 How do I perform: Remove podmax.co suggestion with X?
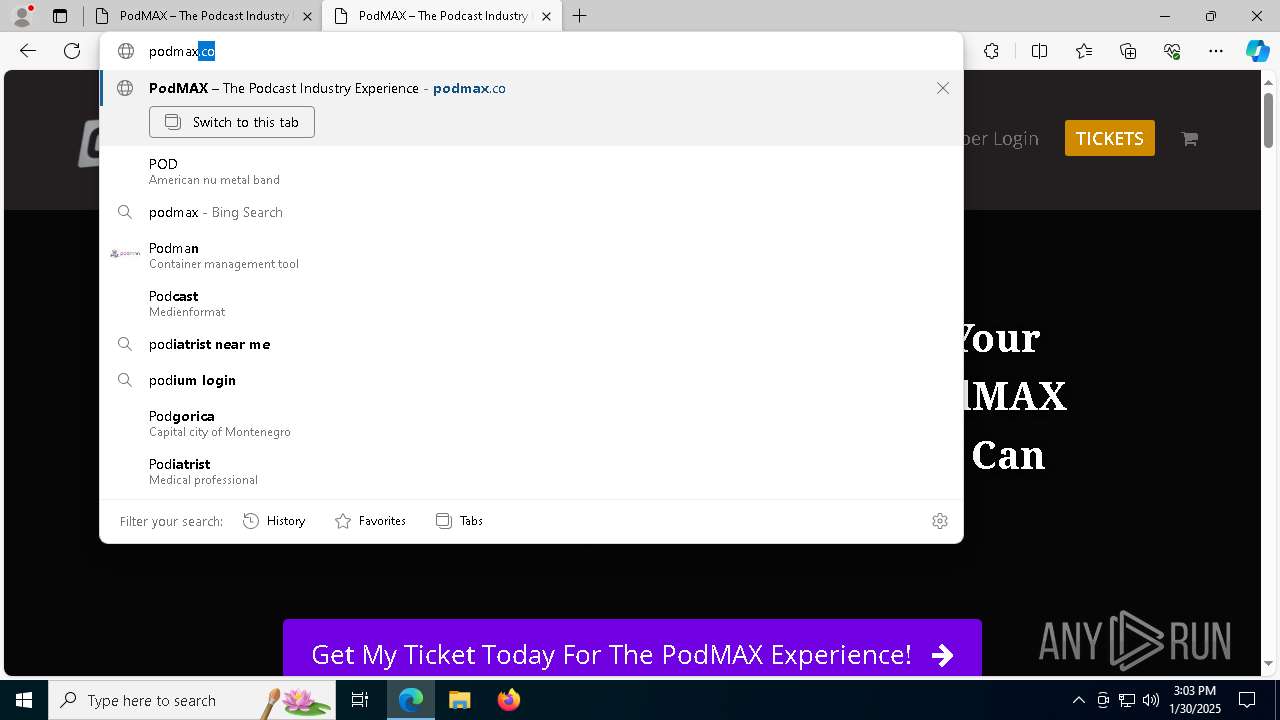click(942, 88)
